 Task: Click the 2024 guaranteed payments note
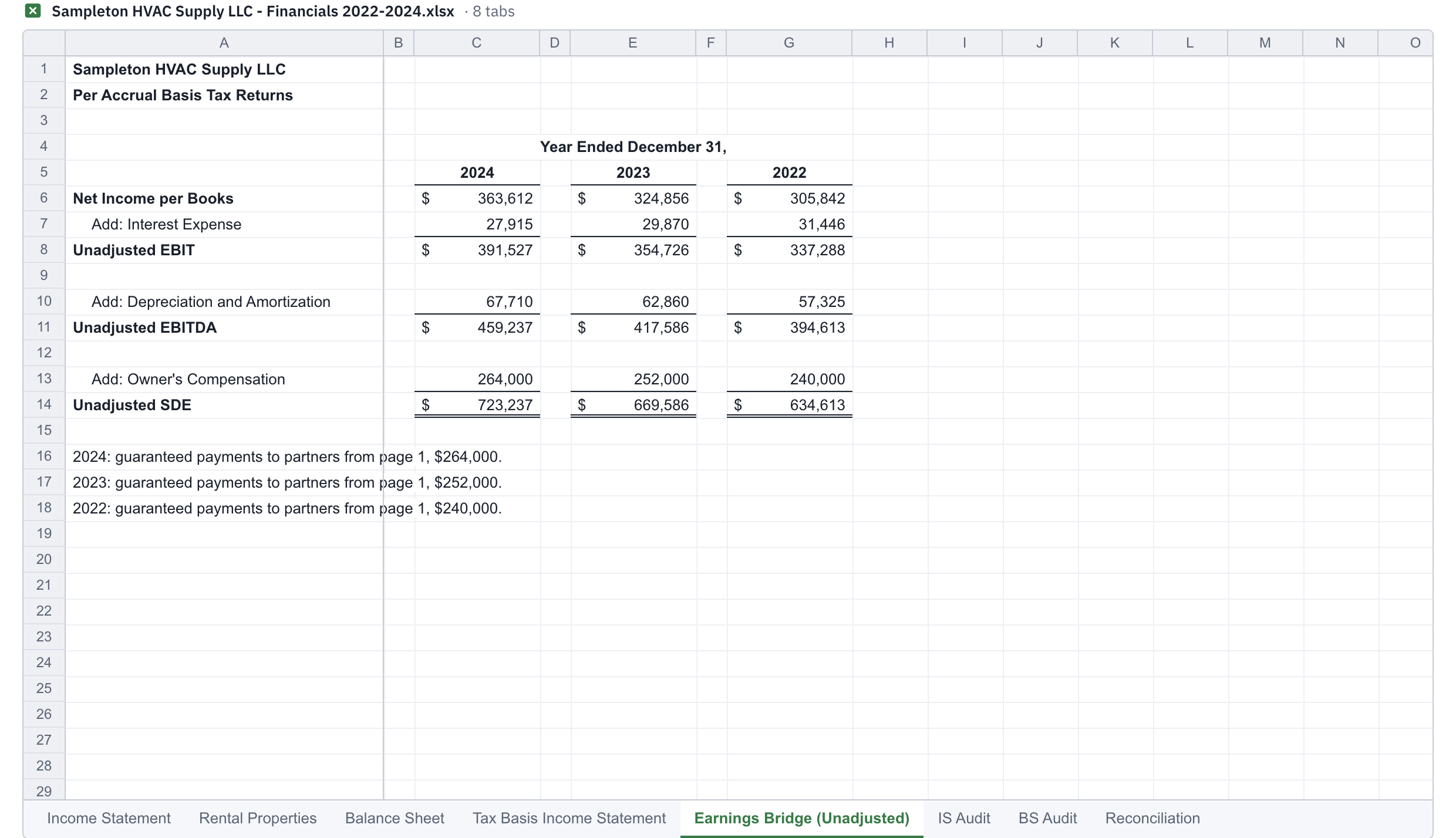pos(287,457)
